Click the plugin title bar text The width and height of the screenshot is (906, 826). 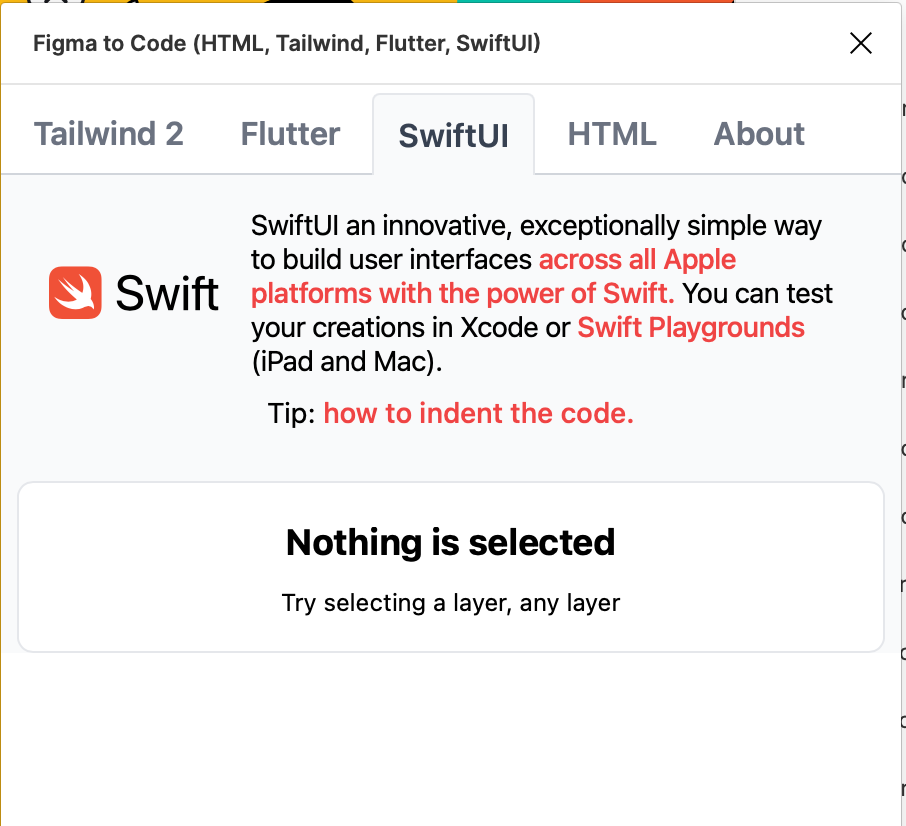[x=287, y=43]
